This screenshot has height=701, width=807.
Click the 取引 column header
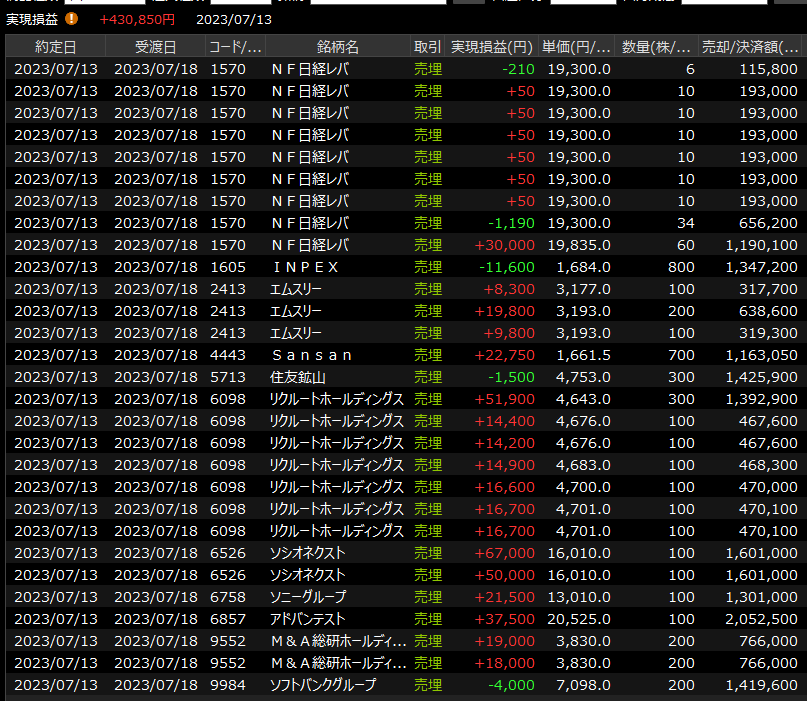427,47
